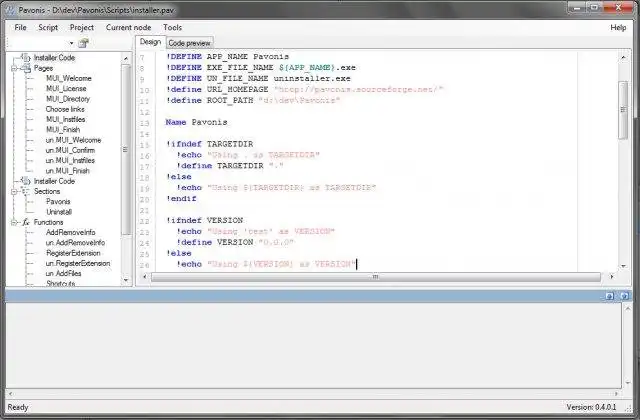Open the Project menu
Image resolution: width=640 pixels, height=420 pixels.
click(82, 27)
